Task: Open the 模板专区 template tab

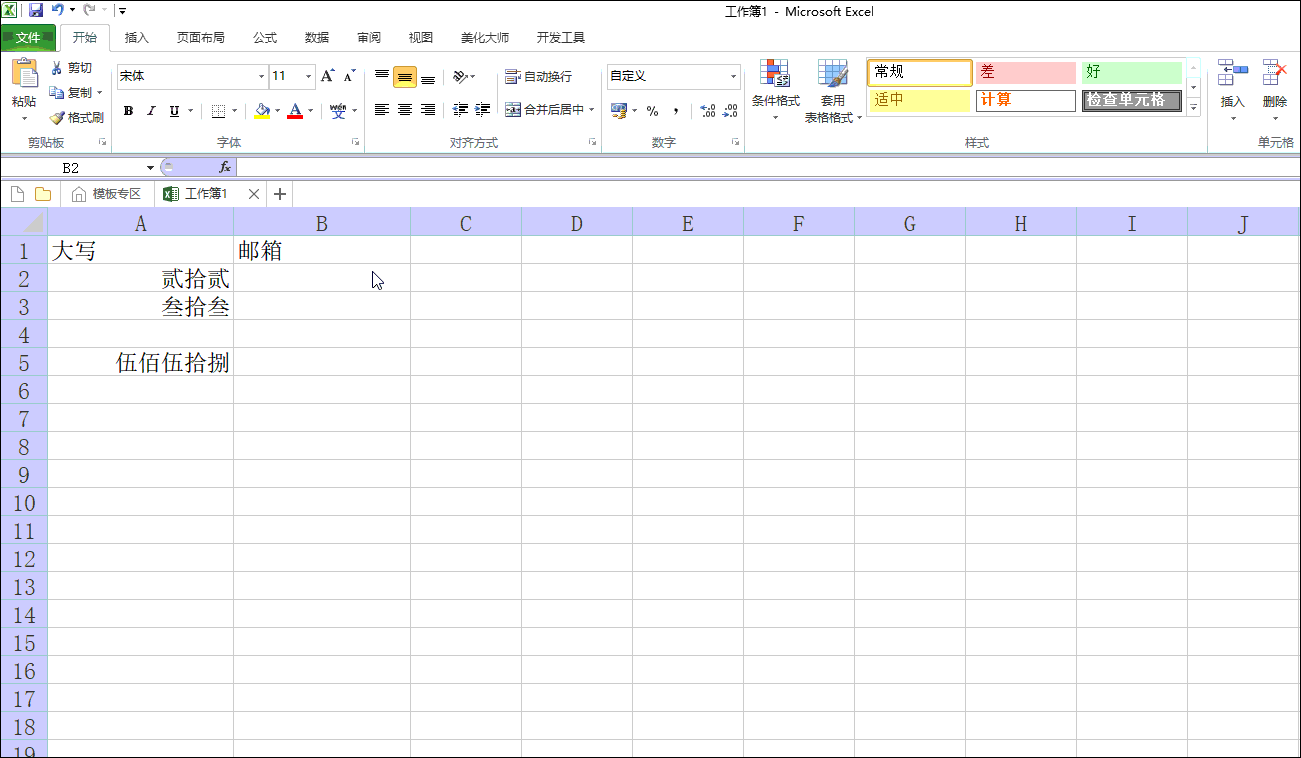Action: coord(107,194)
